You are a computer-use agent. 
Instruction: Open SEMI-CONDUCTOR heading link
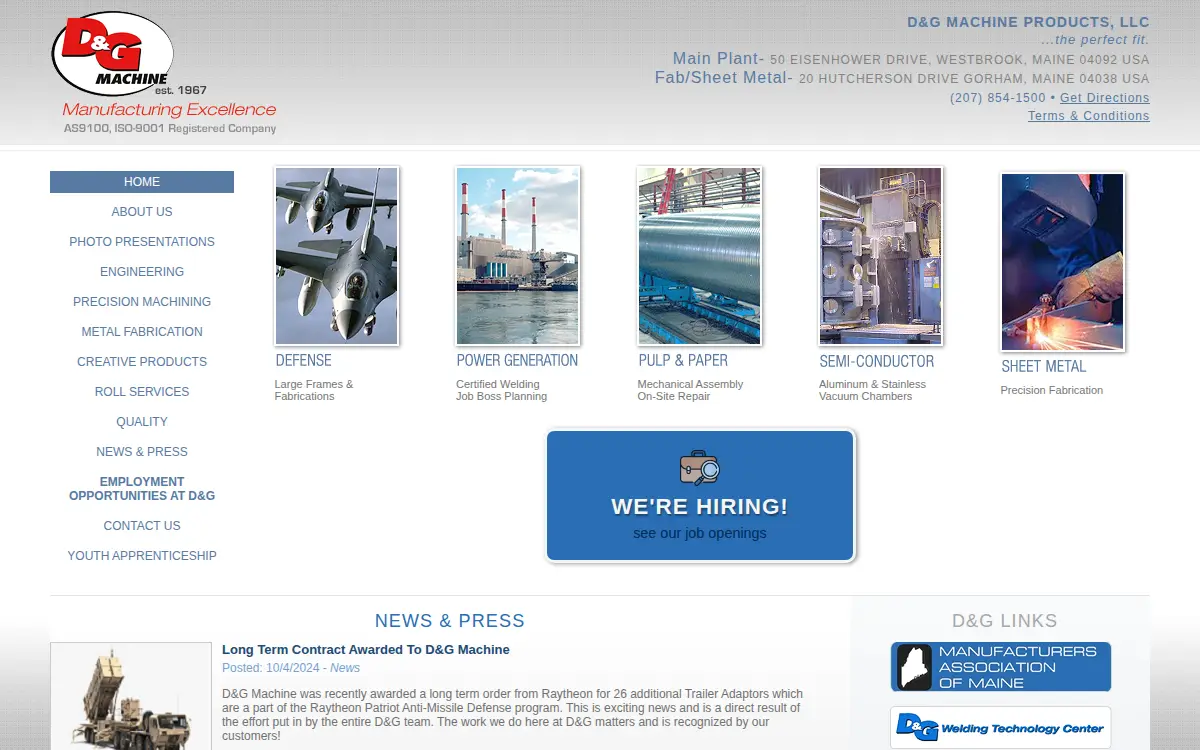point(877,361)
